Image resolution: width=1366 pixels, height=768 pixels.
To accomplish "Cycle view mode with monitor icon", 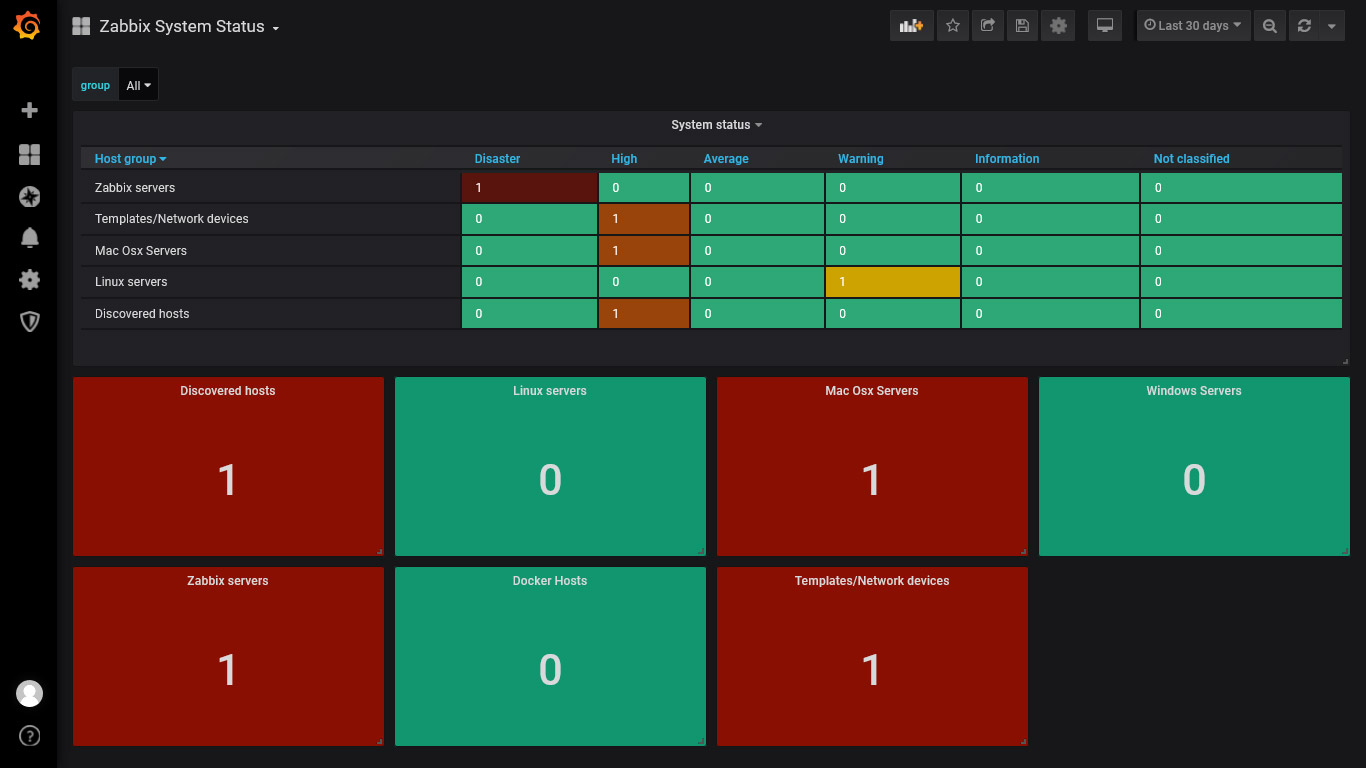I will click(1105, 26).
